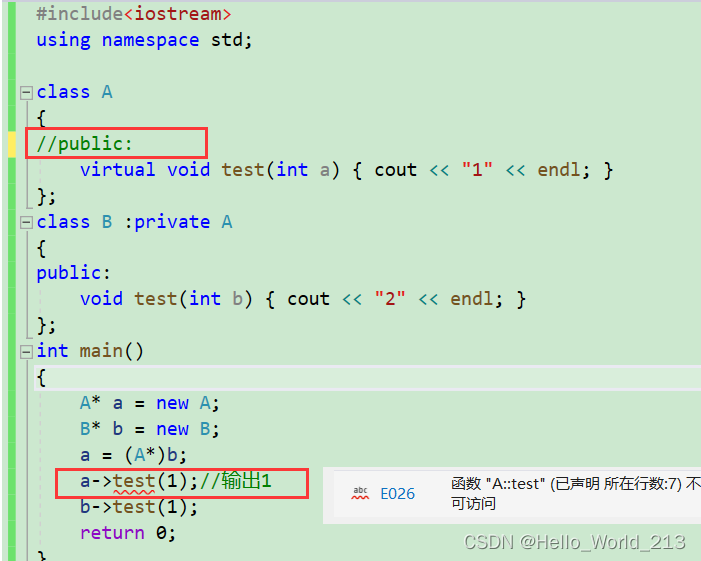Viewport: 701px width, 561px height.
Task: Click the using namespace std; line
Action: point(144,40)
